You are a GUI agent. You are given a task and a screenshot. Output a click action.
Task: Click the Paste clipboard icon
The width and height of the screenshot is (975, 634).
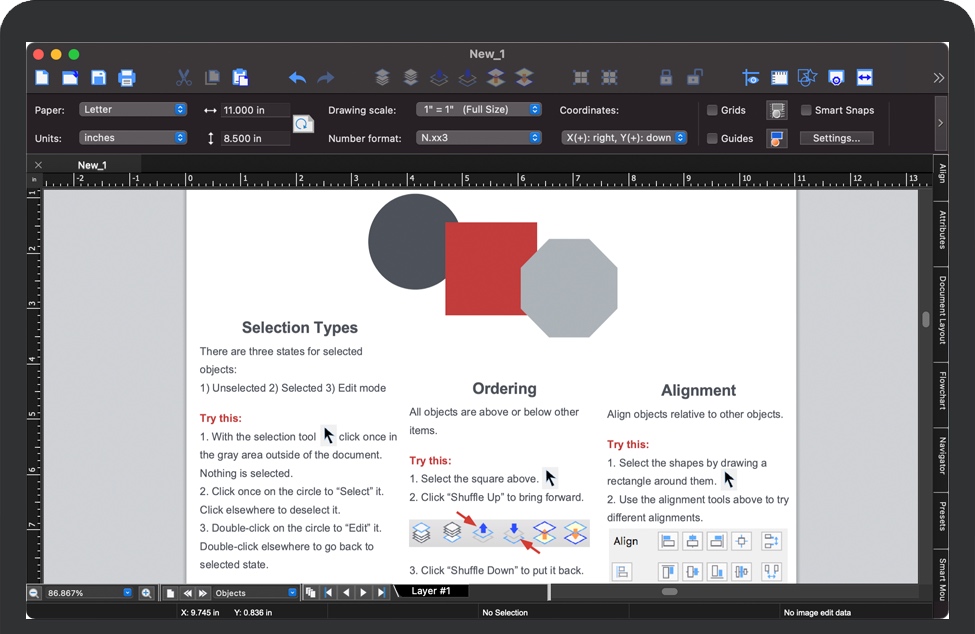pyautogui.click(x=240, y=78)
